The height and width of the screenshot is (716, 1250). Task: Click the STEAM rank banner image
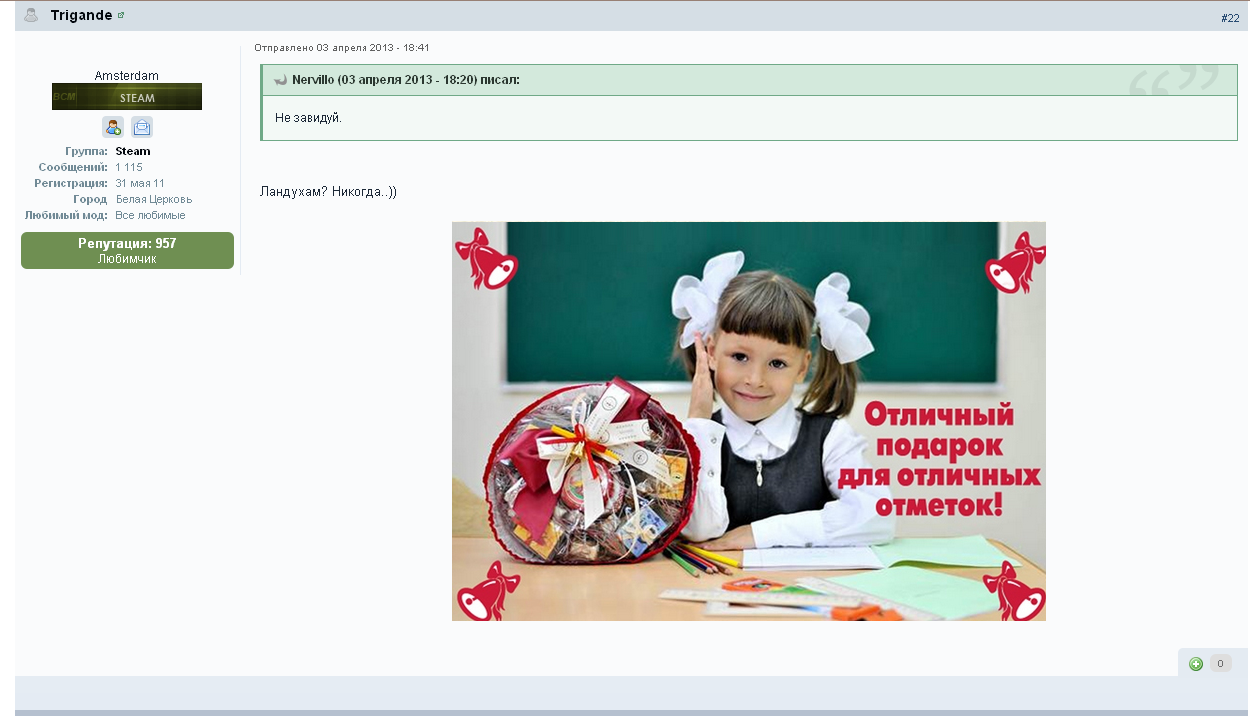(x=127, y=97)
